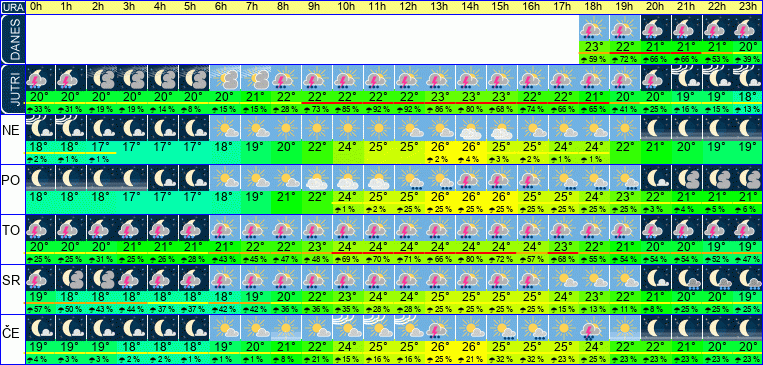
Task: Click the 12h hour column header
Action: (x=409, y=7)
